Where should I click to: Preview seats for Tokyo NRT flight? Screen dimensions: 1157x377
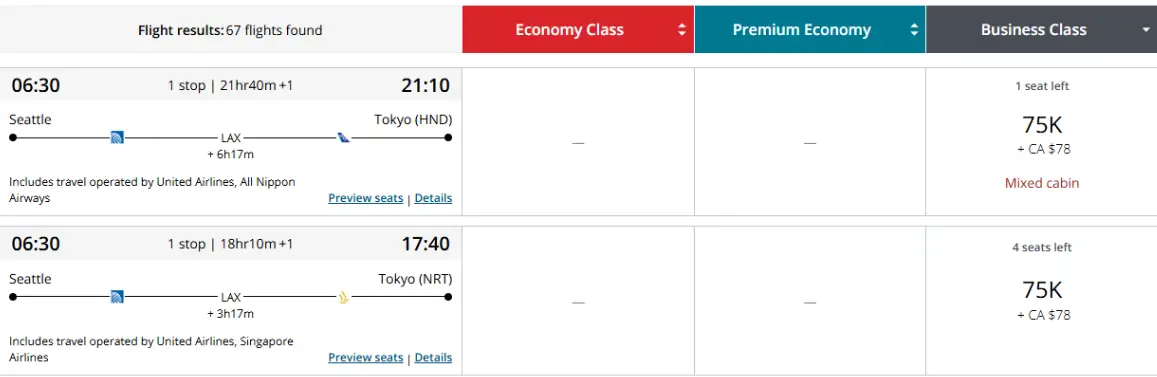[365, 357]
